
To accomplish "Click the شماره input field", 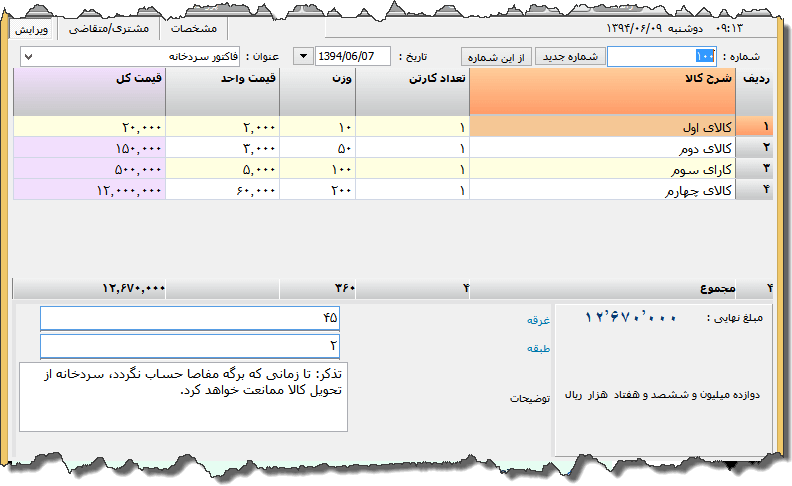I will point(661,56).
